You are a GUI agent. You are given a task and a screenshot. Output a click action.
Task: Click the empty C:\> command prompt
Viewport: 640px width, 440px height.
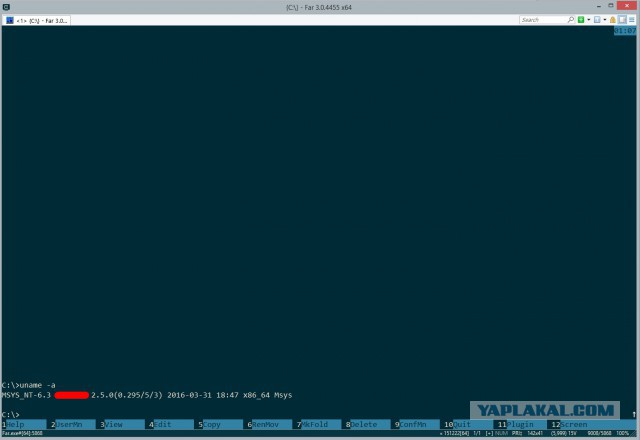tap(11, 415)
